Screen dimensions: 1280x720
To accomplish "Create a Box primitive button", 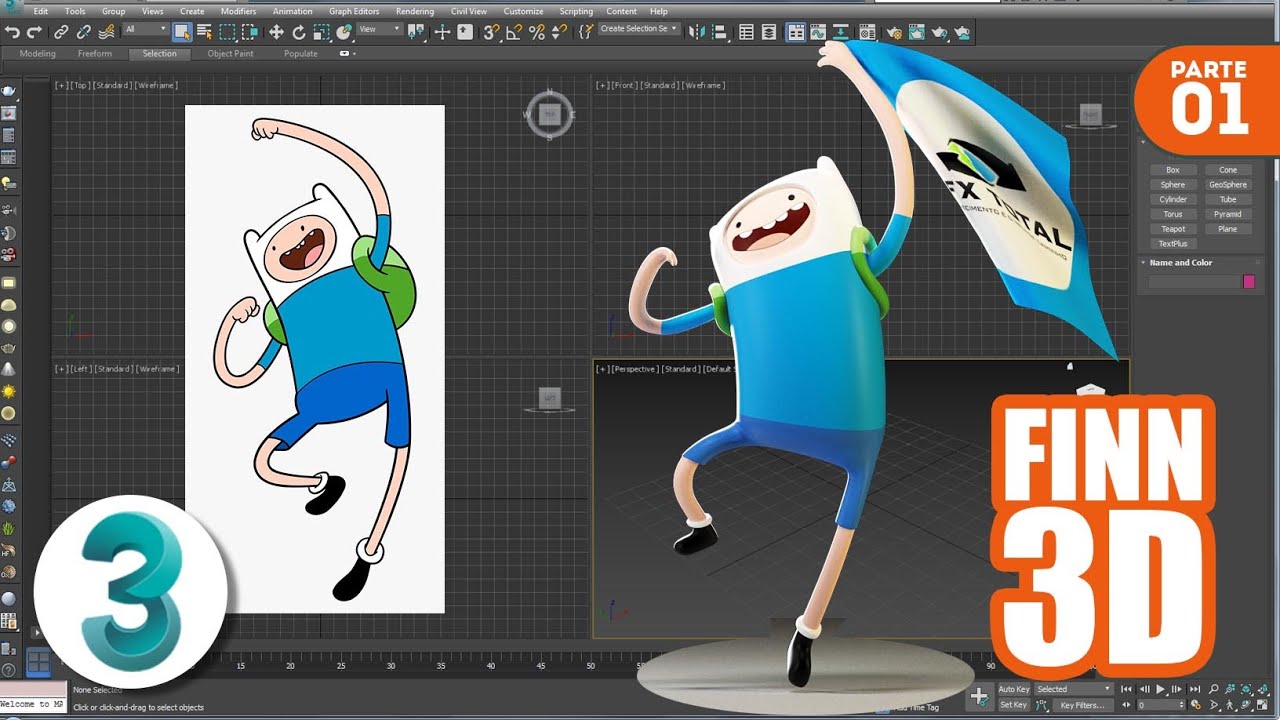I will [1173, 170].
